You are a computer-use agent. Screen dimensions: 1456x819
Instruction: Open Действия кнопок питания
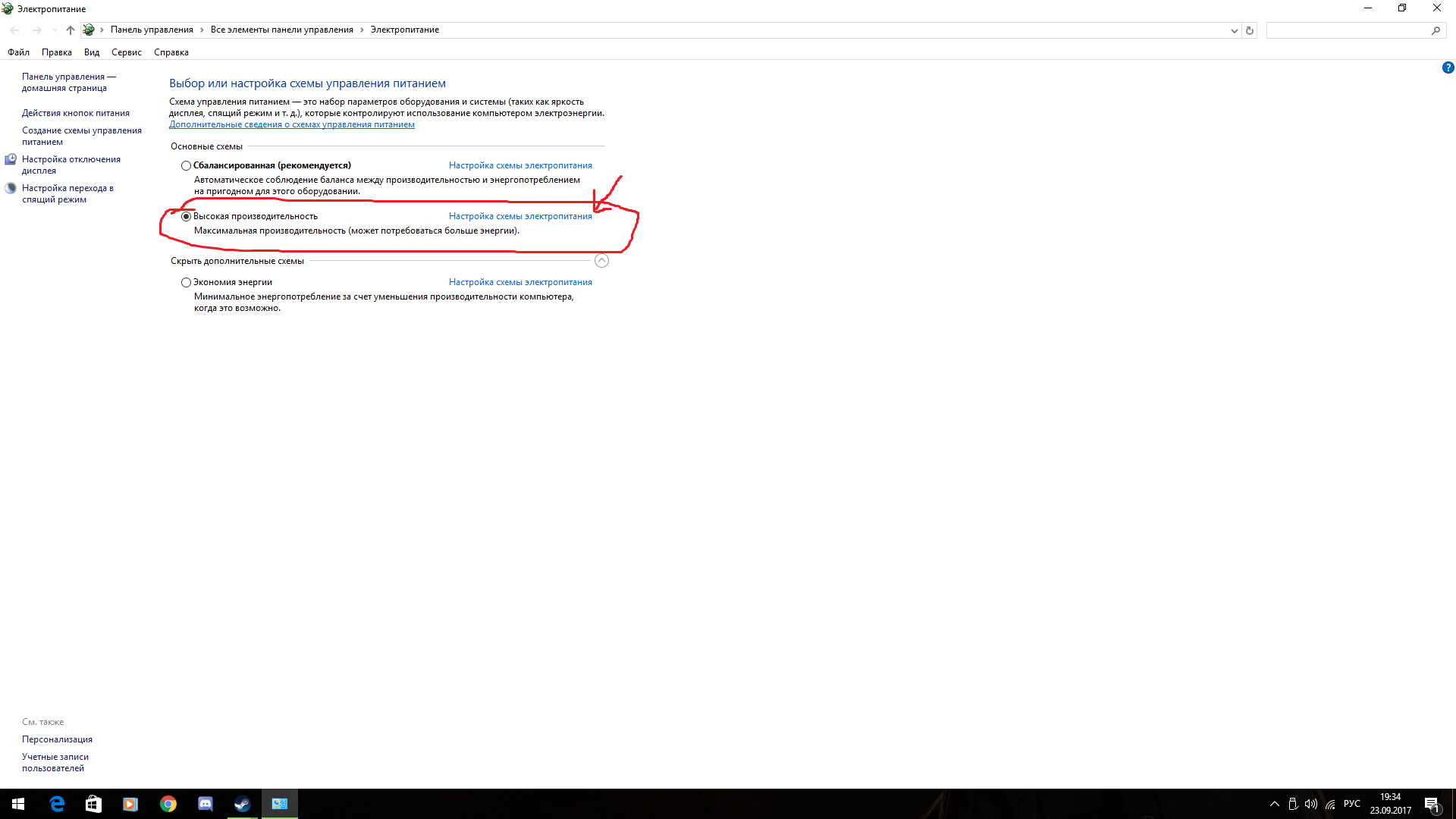76,113
